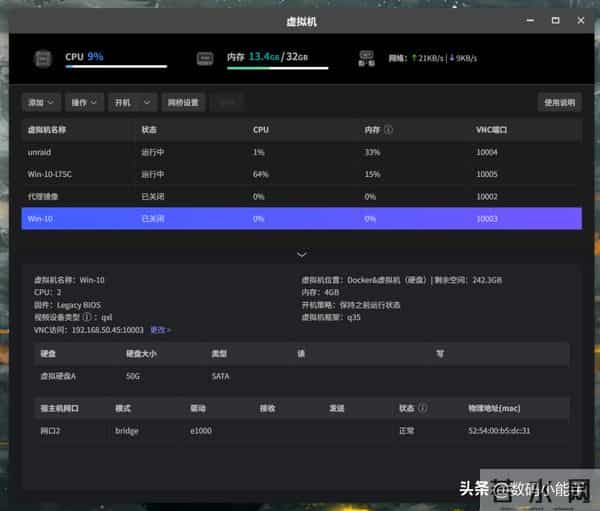The image size is (600, 511).
Task: Click the CPU 9% usage readout
Action: [84, 57]
